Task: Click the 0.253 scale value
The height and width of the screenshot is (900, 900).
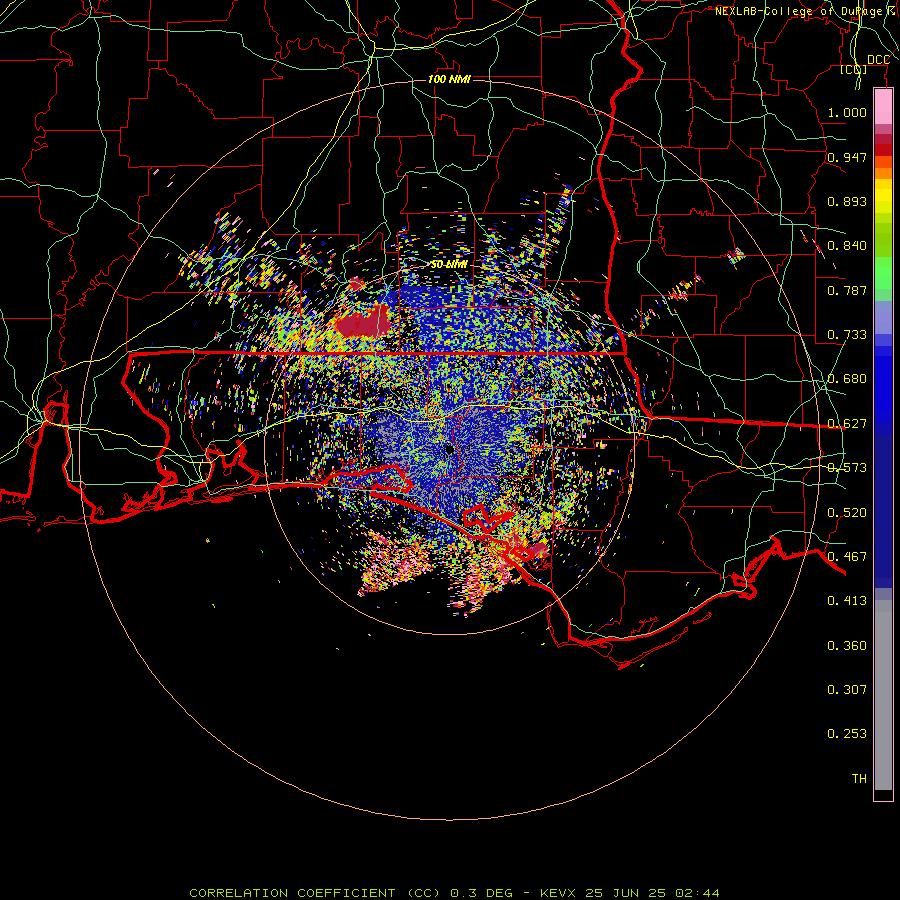Action: click(847, 734)
